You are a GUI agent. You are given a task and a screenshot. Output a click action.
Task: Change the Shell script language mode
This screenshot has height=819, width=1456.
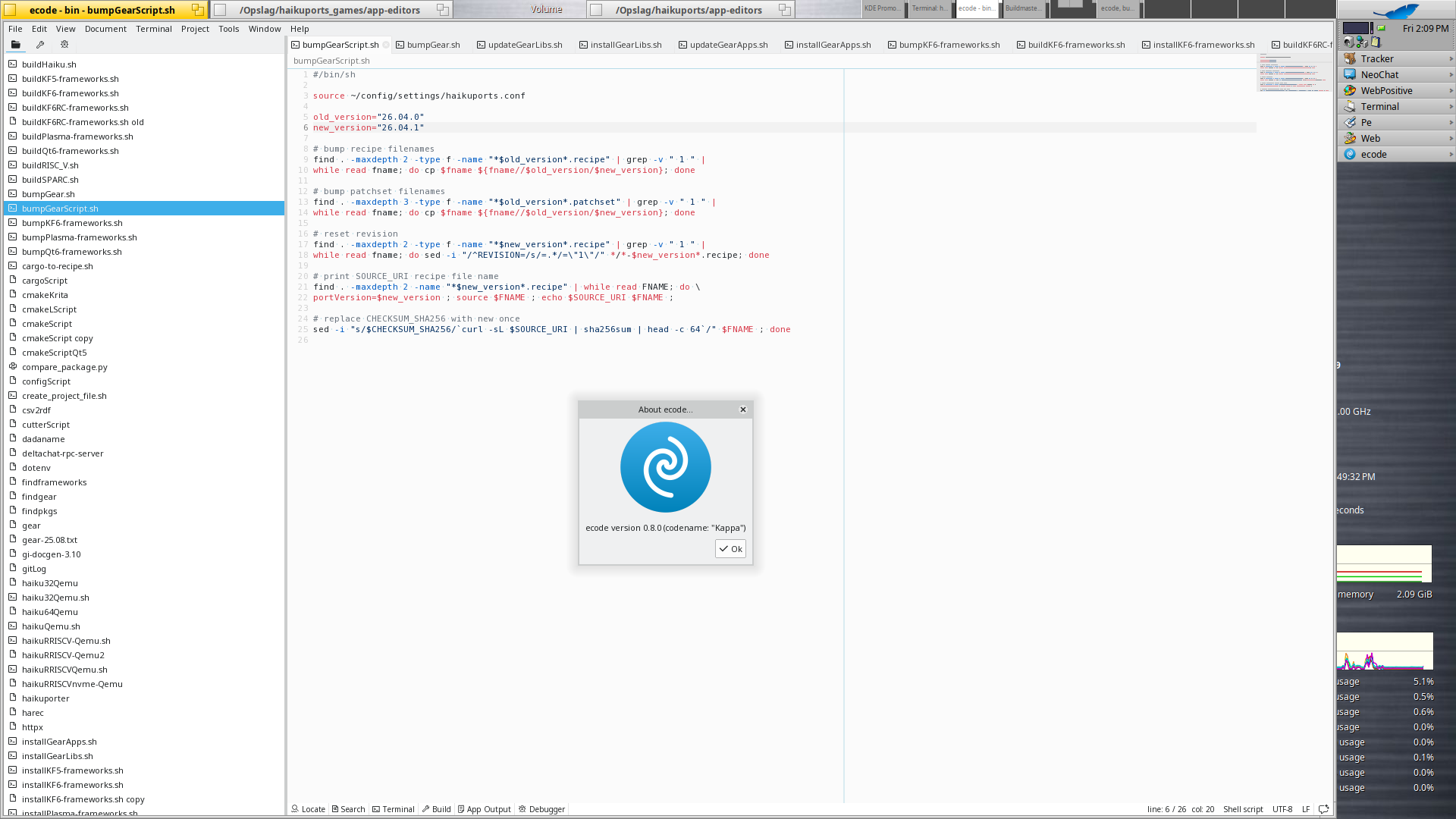(x=1243, y=809)
